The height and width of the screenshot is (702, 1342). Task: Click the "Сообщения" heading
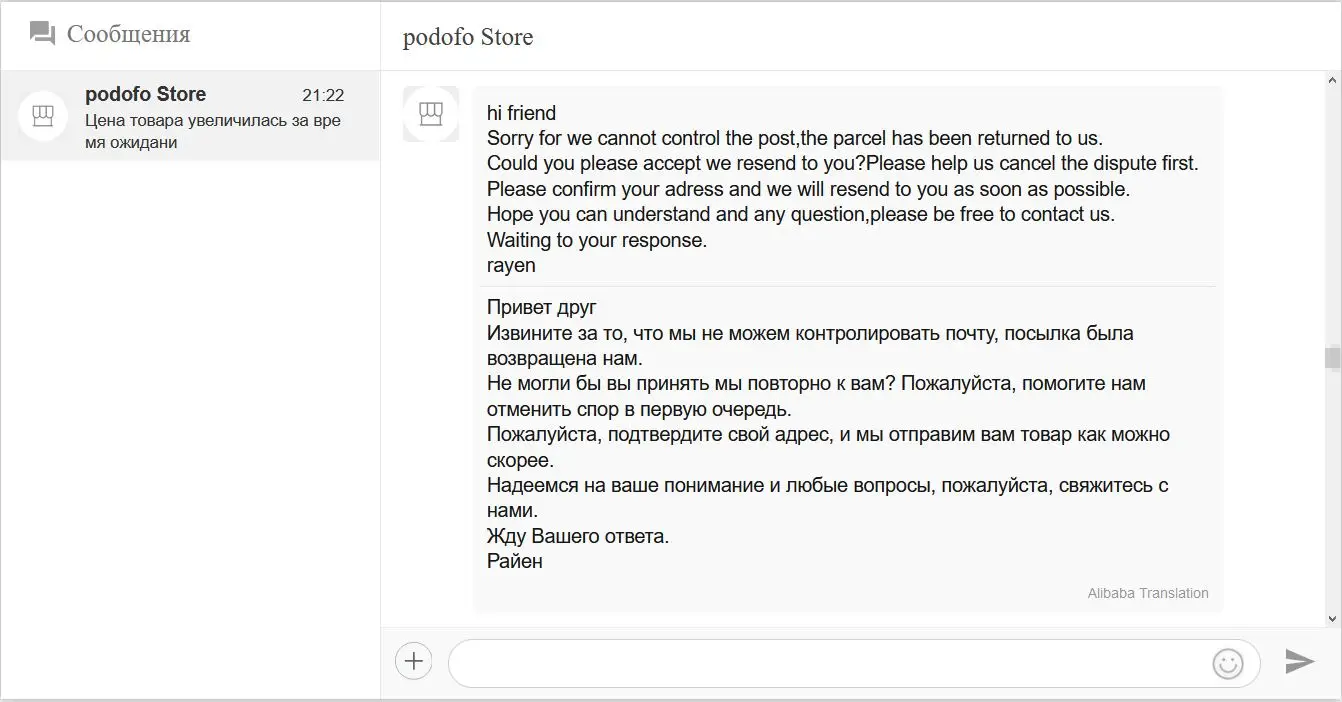pos(128,34)
